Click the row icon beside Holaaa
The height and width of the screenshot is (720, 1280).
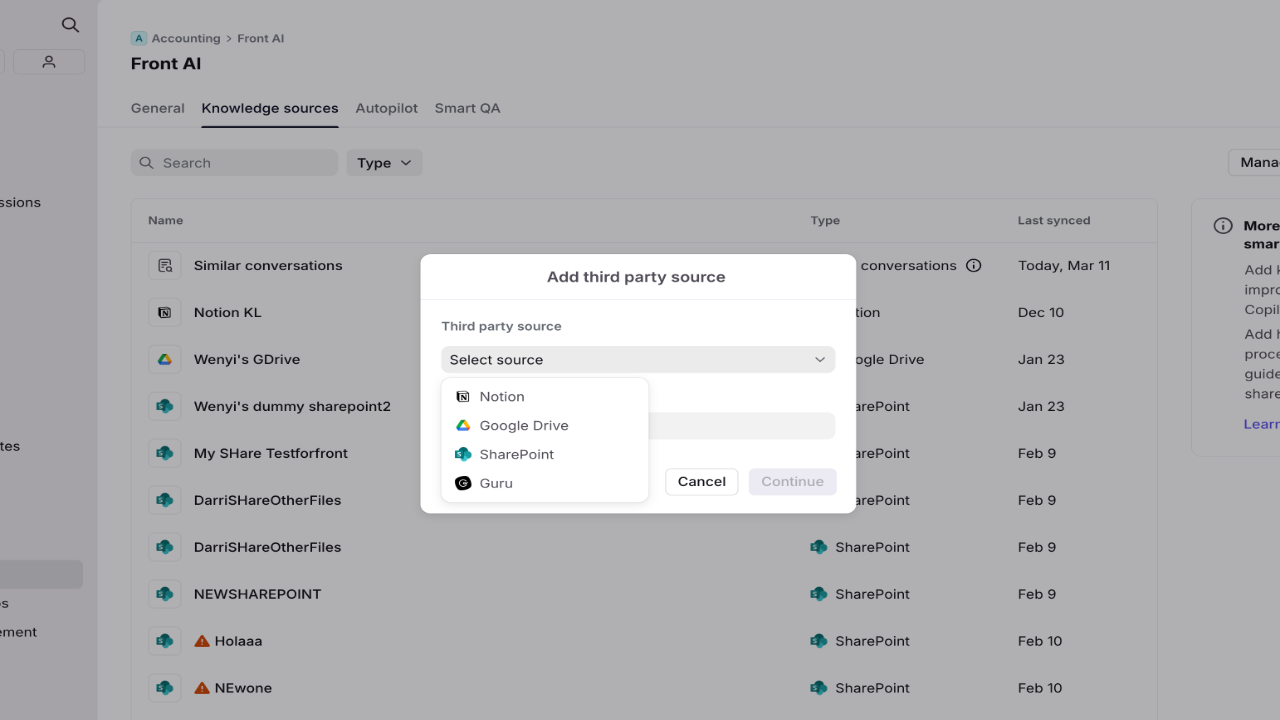(x=165, y=641)
